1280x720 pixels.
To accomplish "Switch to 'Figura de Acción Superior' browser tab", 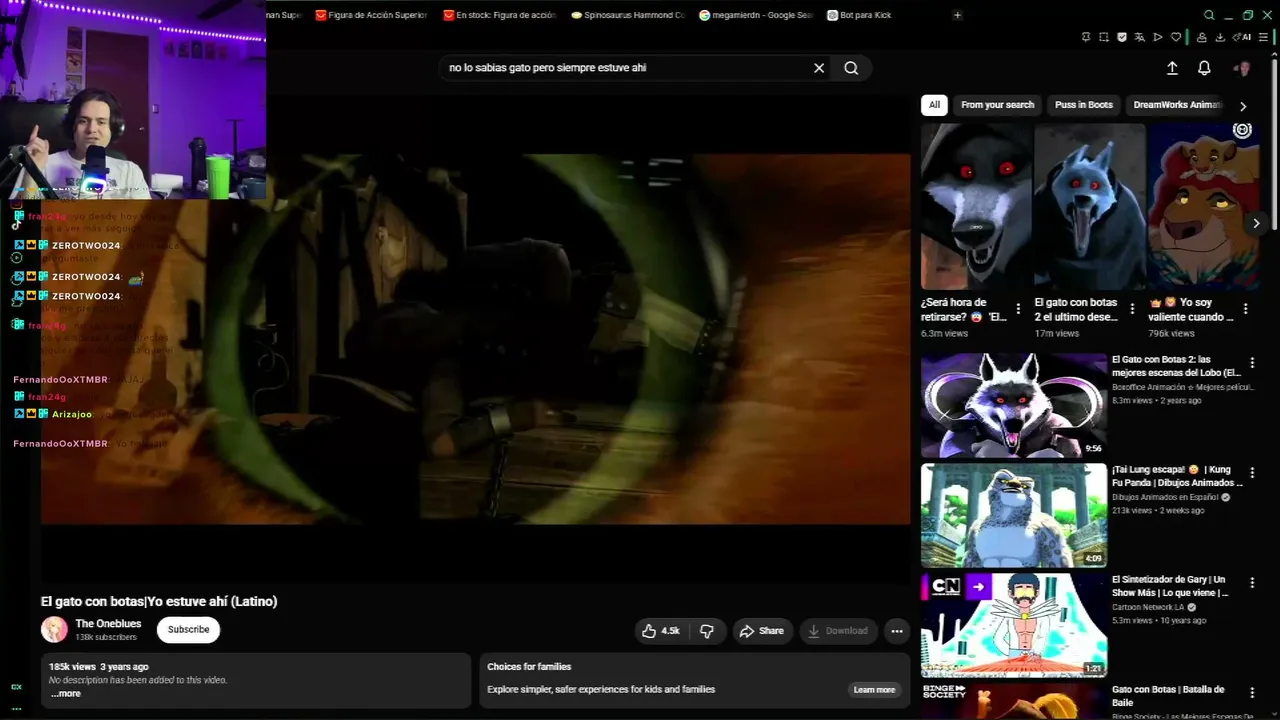I will [371, 15].
